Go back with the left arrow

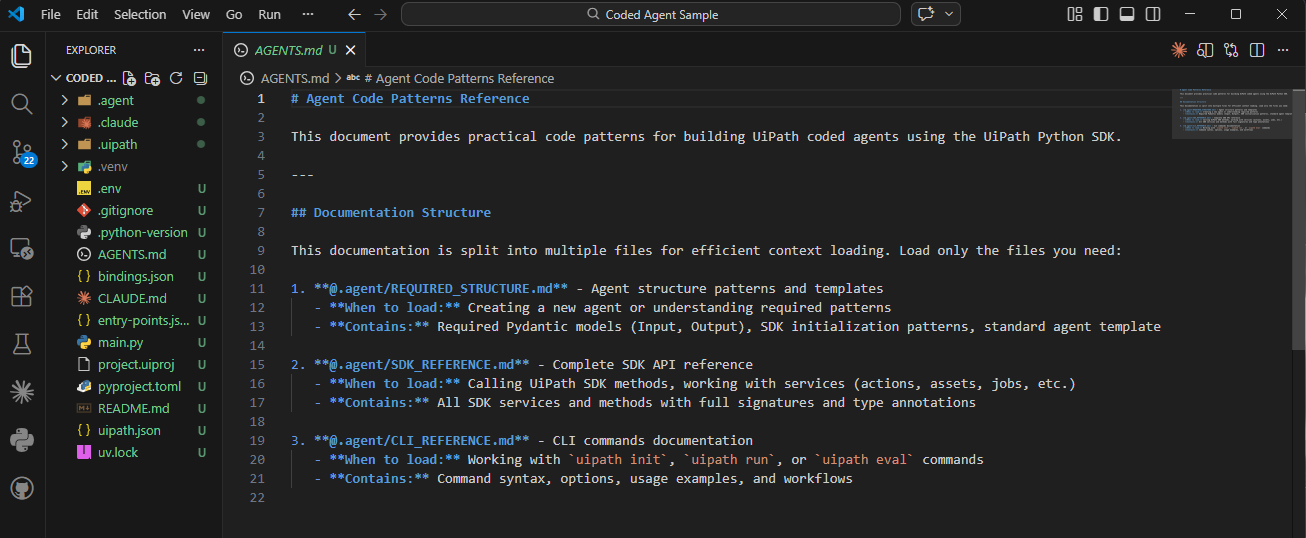click(354, 14)
